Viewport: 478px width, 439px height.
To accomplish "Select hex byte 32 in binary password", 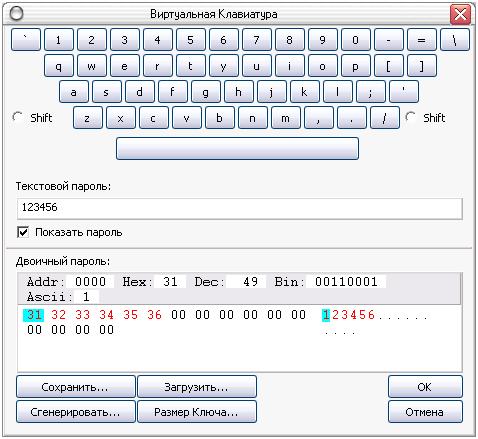I will (x=59, y=315).
